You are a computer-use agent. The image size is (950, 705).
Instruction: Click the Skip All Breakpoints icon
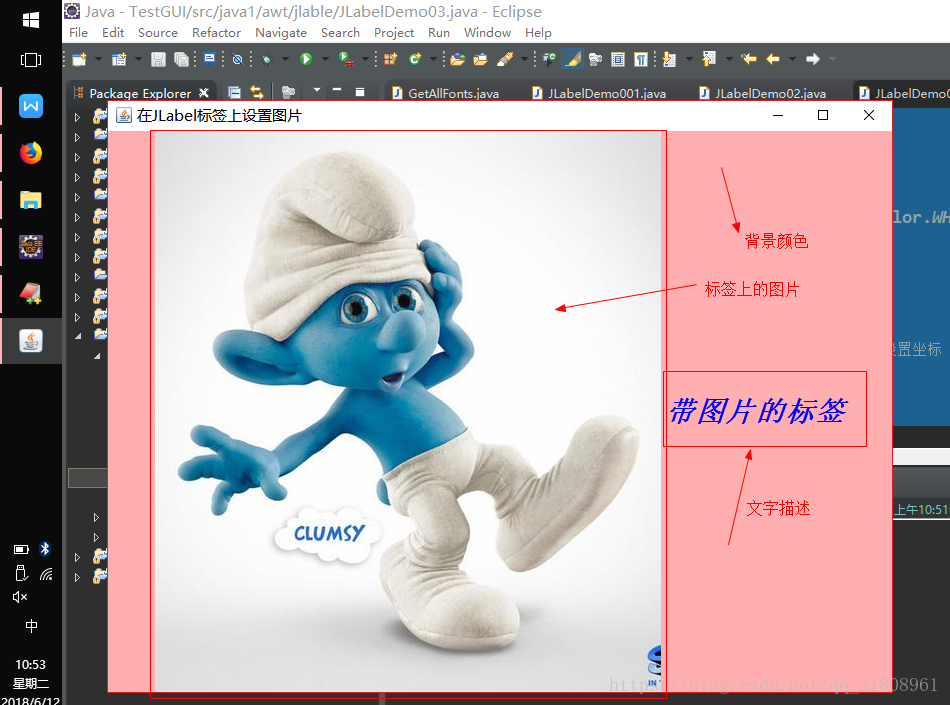coord(238,59)
